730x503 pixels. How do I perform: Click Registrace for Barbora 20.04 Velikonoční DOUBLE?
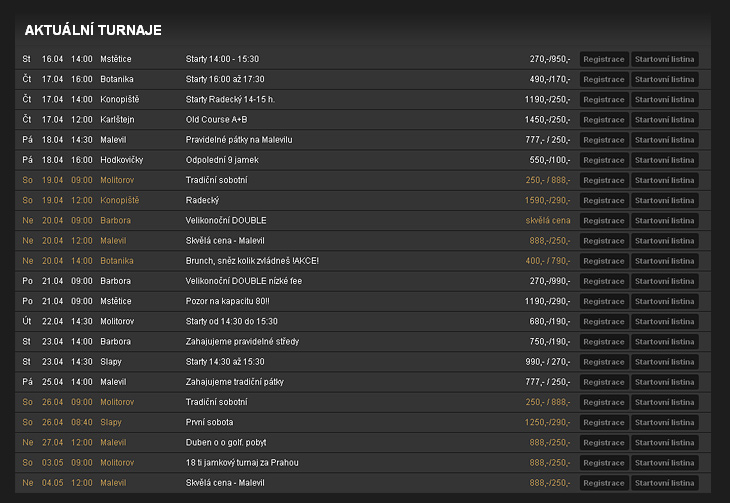[x=604, y=221]
